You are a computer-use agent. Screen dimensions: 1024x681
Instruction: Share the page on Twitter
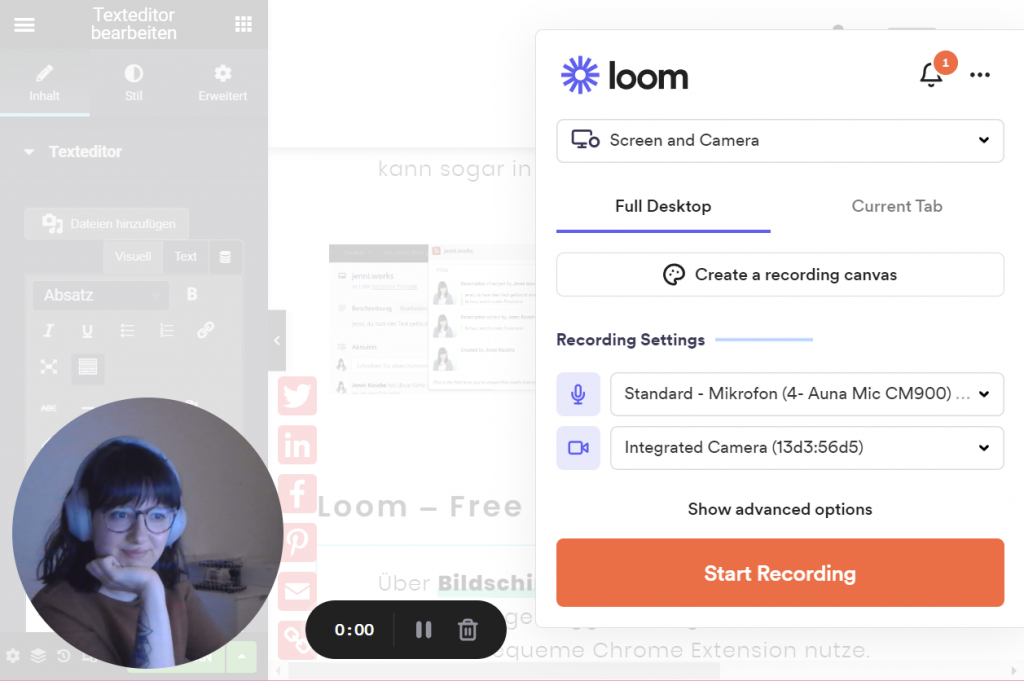pos(296,396)
